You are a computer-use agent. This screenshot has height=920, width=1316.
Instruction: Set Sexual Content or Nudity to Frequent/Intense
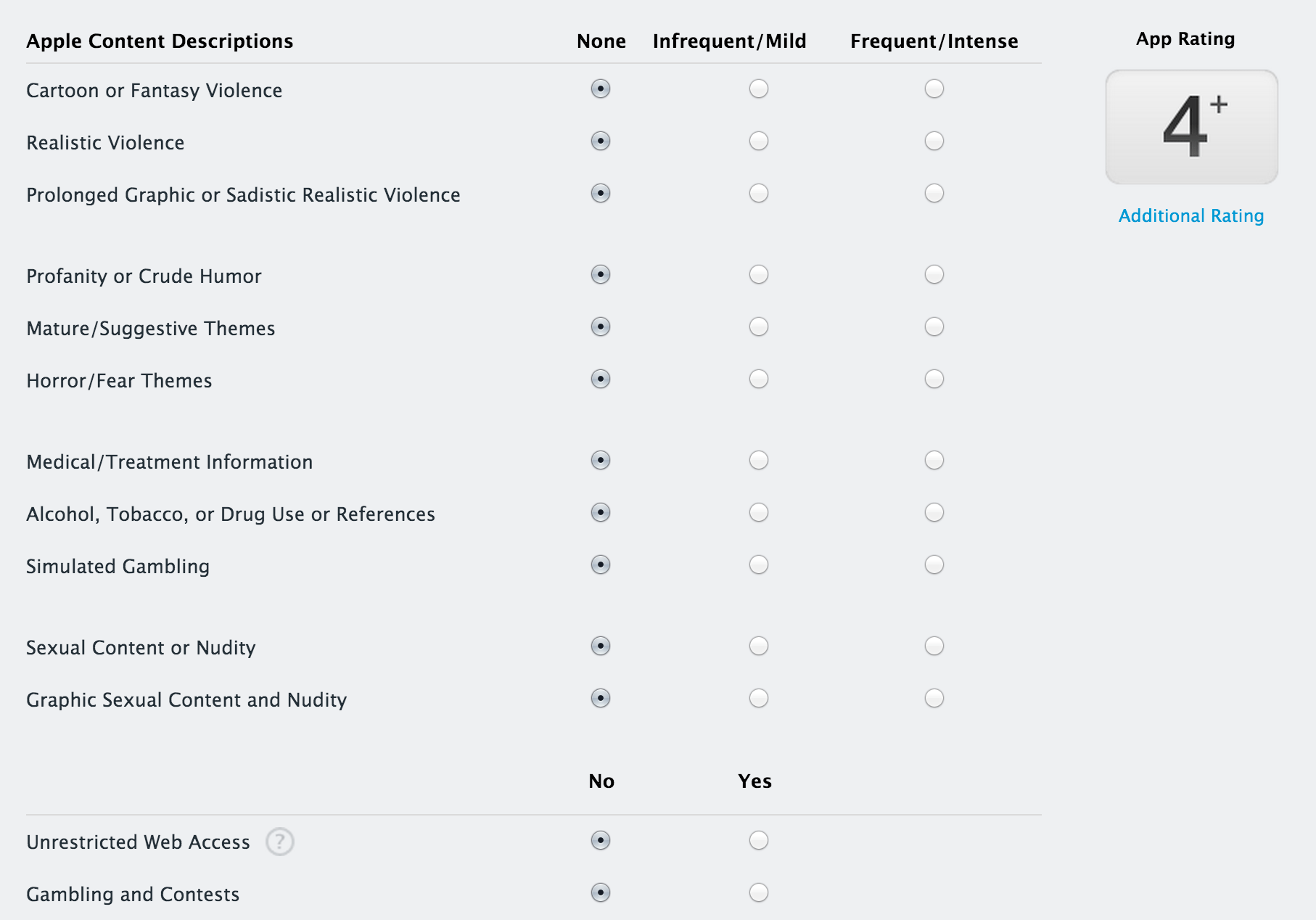tap(934, 646)
